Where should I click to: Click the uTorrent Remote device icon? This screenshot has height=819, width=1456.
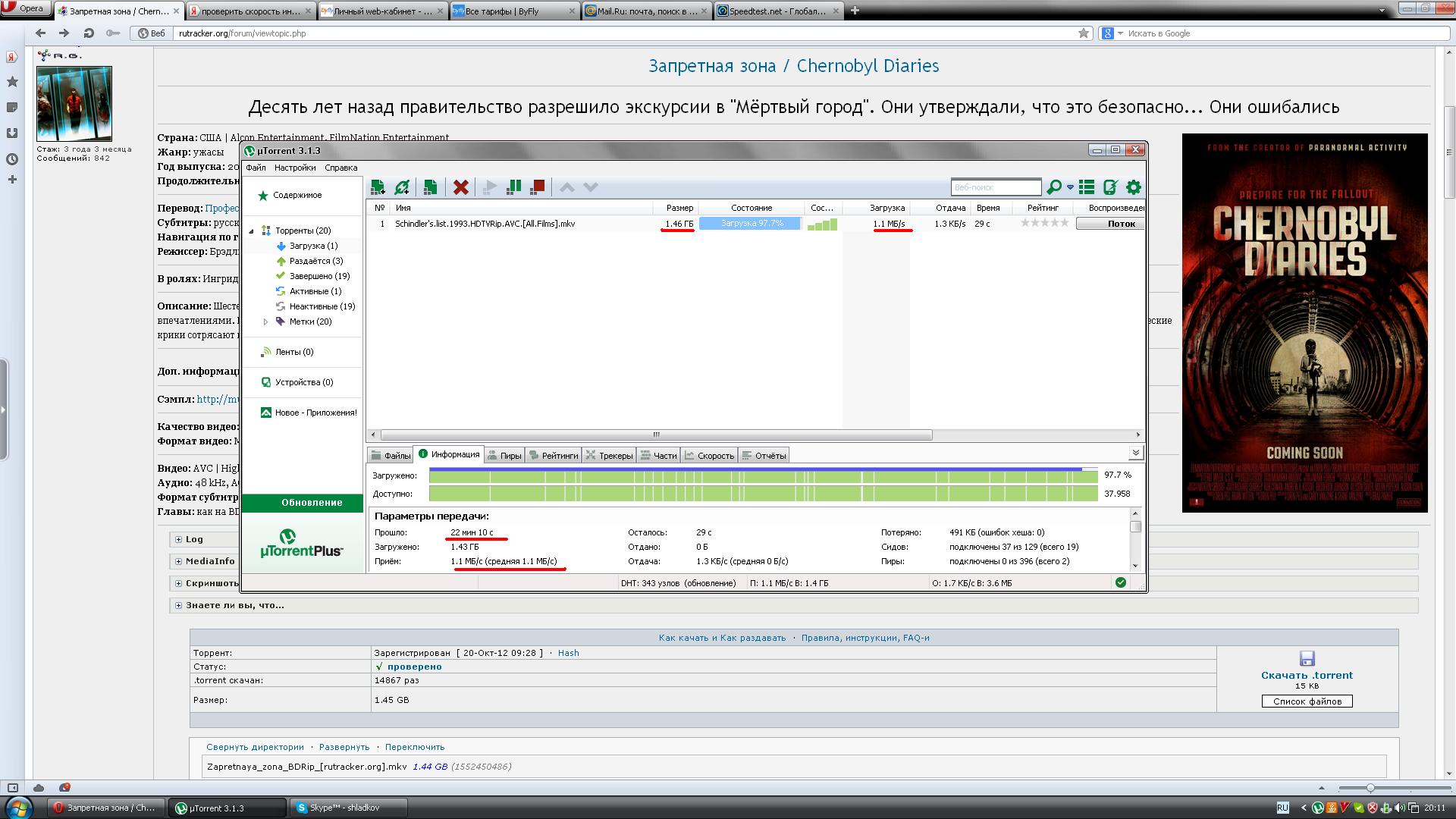[x=1110, y=187]
